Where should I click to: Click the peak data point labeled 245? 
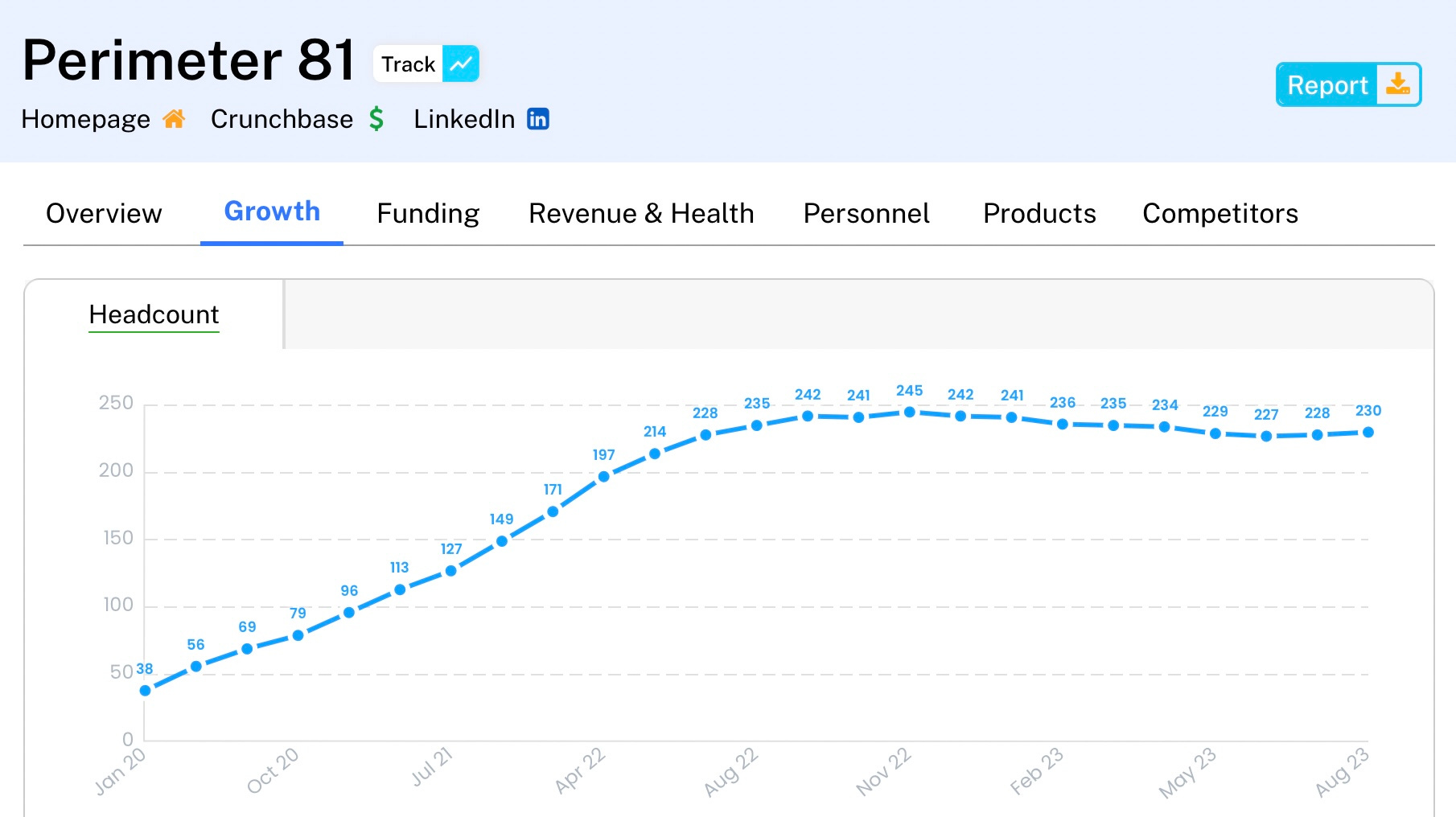tap(910, 412)
